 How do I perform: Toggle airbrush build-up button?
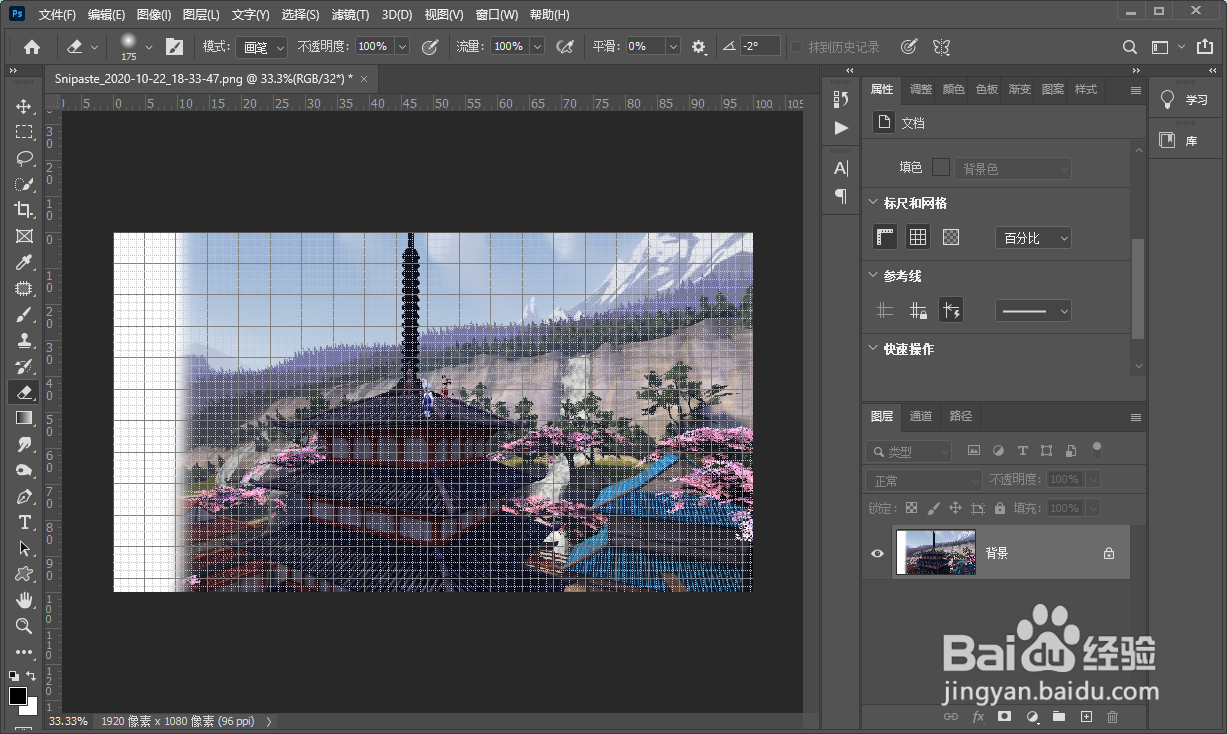tap(565, 46)
